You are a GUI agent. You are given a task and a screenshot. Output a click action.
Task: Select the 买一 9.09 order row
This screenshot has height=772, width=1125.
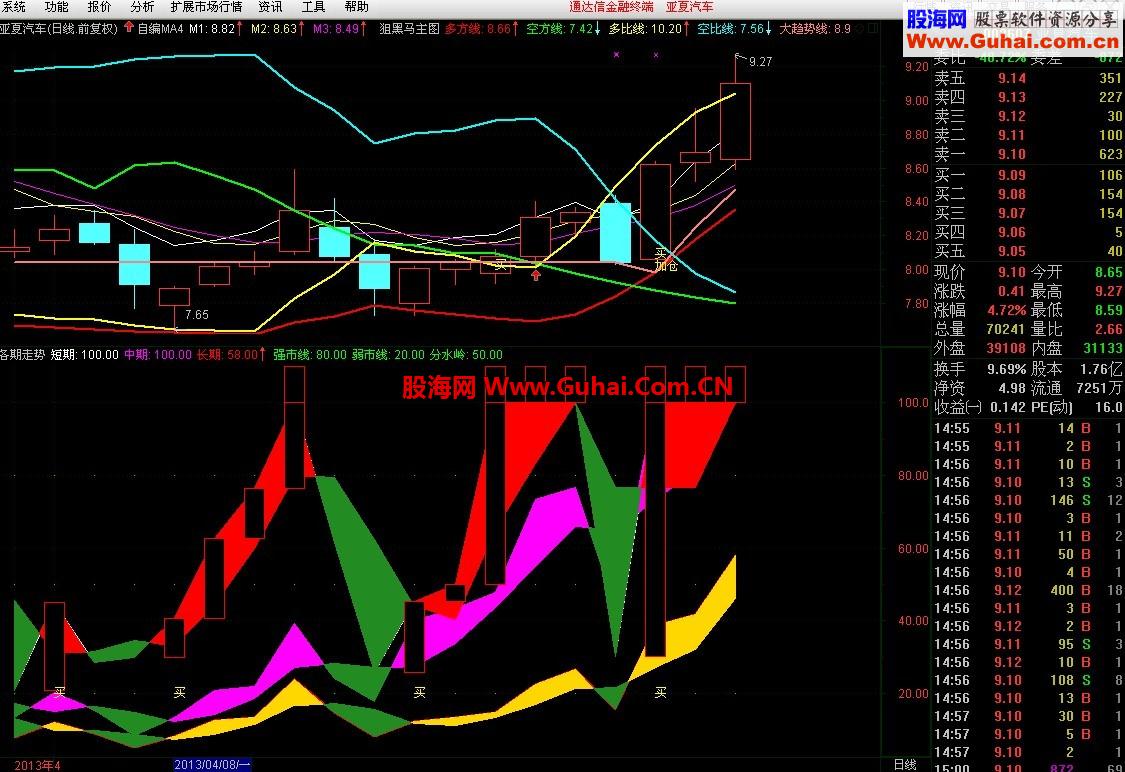[x=1027, y=175]
